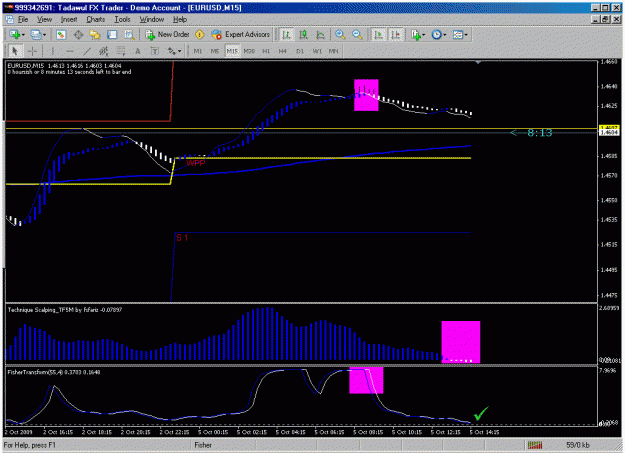
Task: Switch to M5 timeframe
Action: [215, 51]
